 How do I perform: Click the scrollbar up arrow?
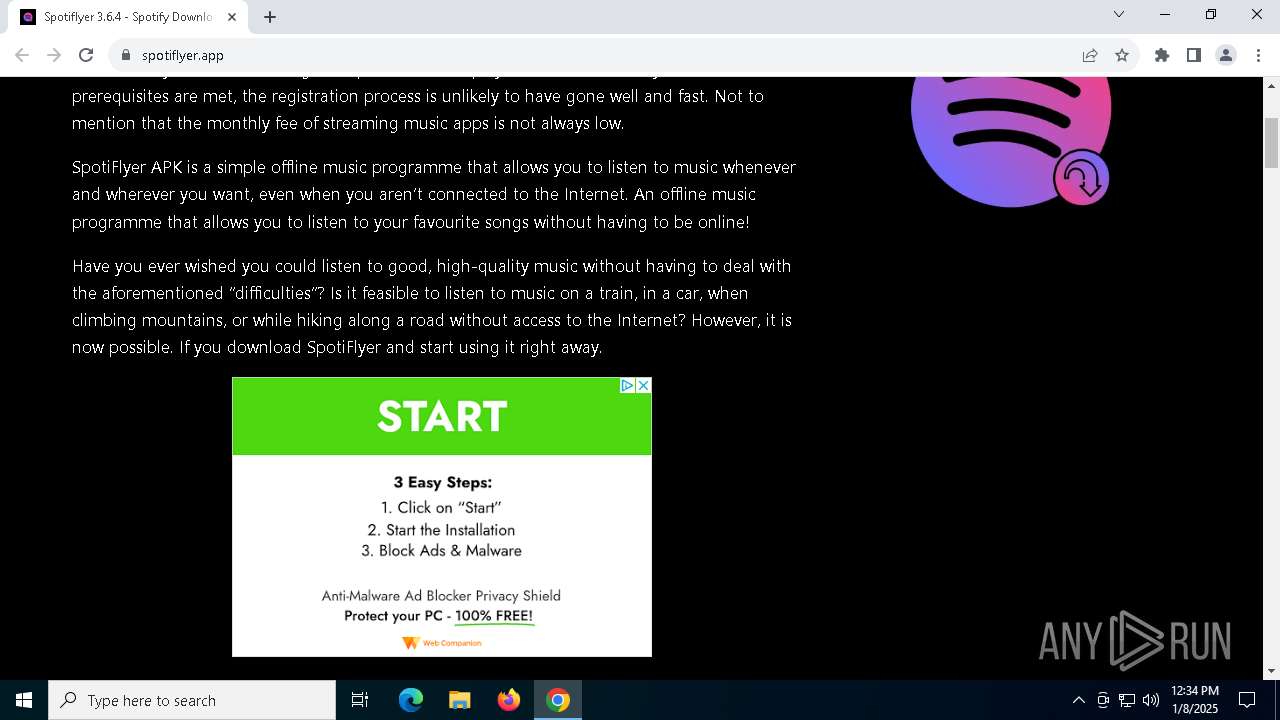tap(1272, 84)
